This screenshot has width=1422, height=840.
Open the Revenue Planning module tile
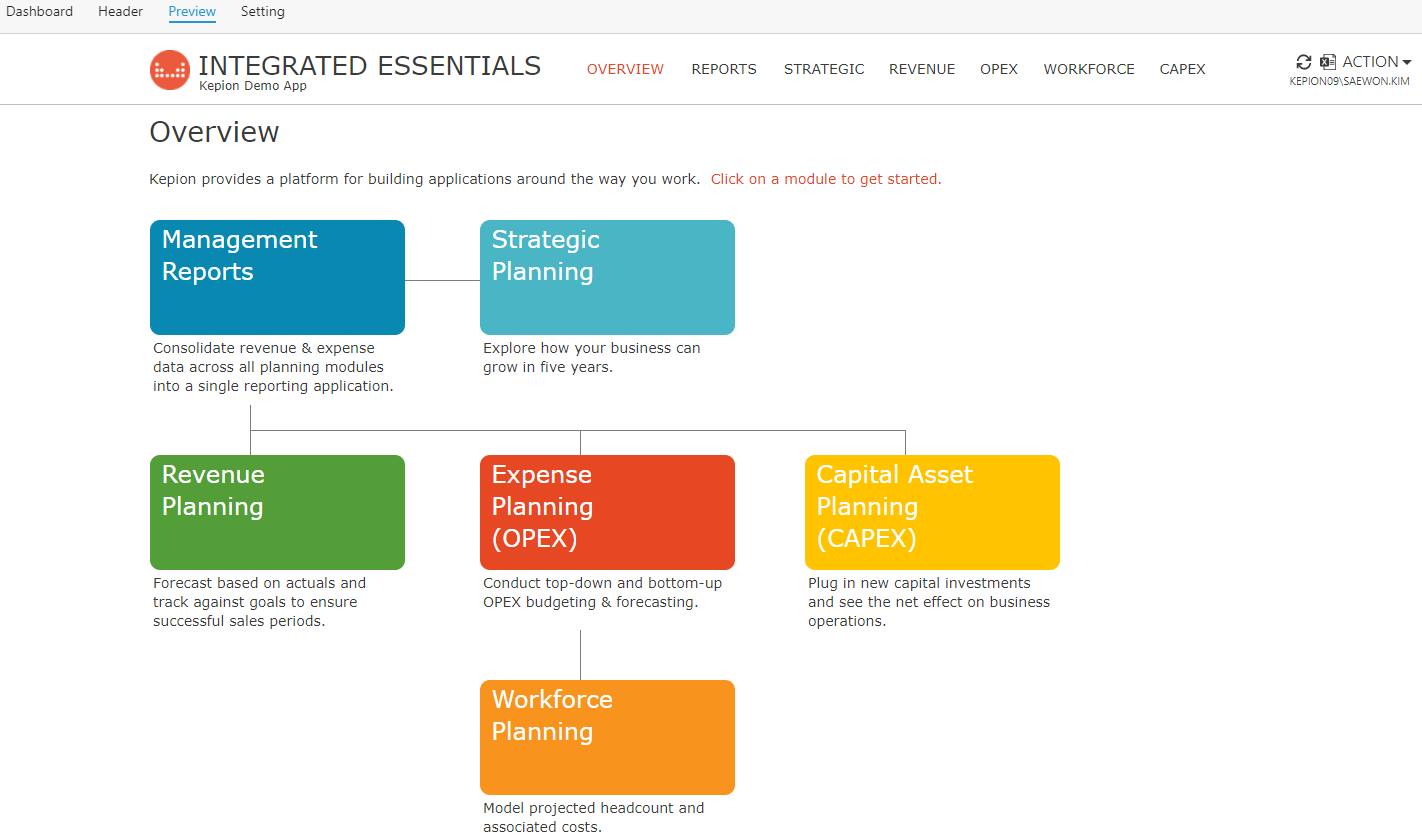pyautogui.click(x=277, y=512)
